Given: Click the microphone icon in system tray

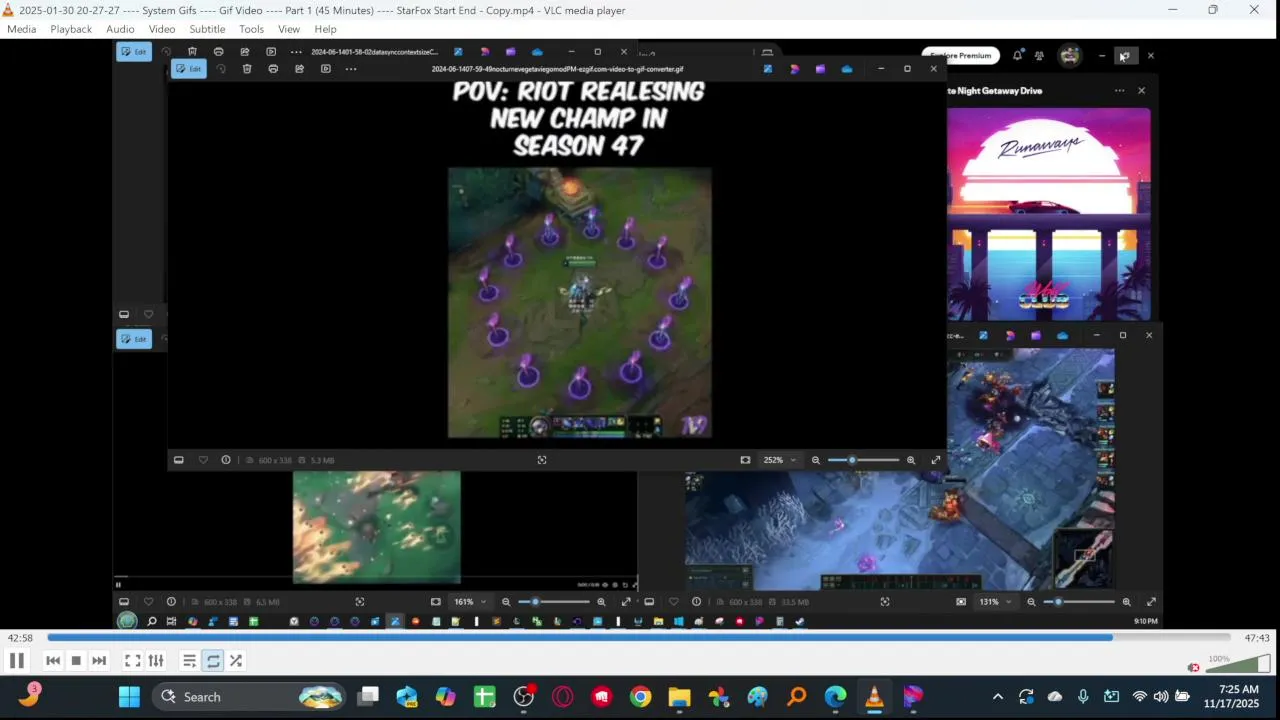Looking at the screenshot, I should point(1083,697).
